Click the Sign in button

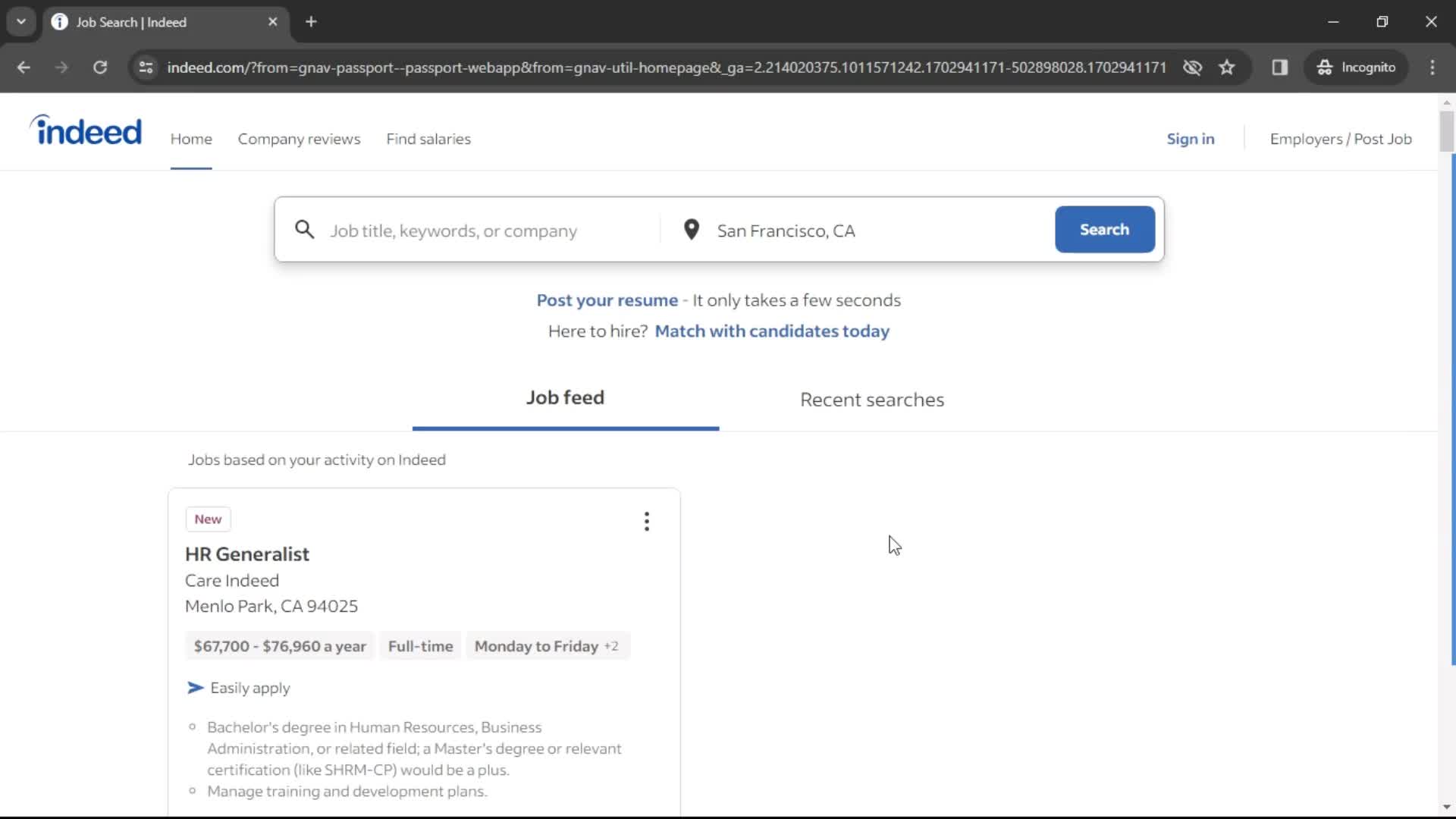click(x=1190, y=138)
